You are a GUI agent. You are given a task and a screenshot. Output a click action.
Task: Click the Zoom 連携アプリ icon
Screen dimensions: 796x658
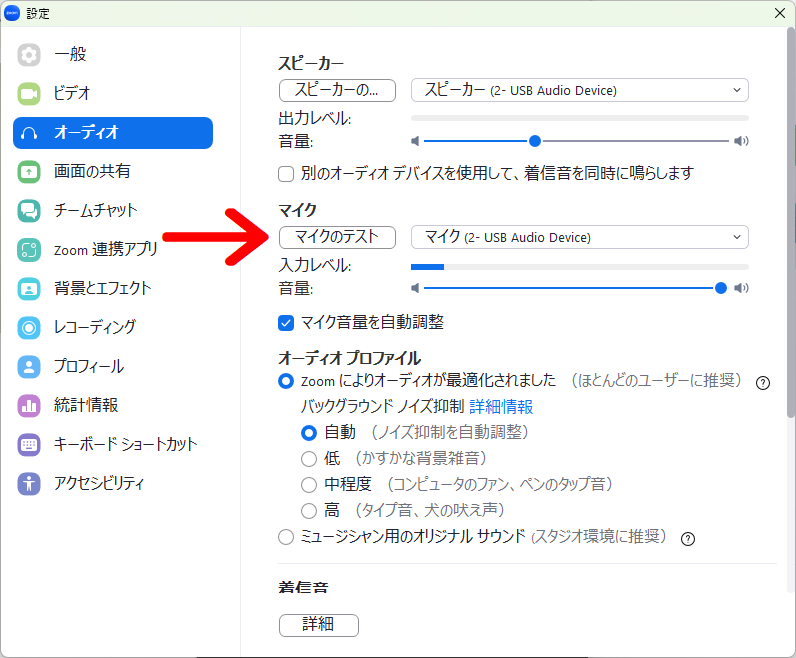tap(29, 250)
